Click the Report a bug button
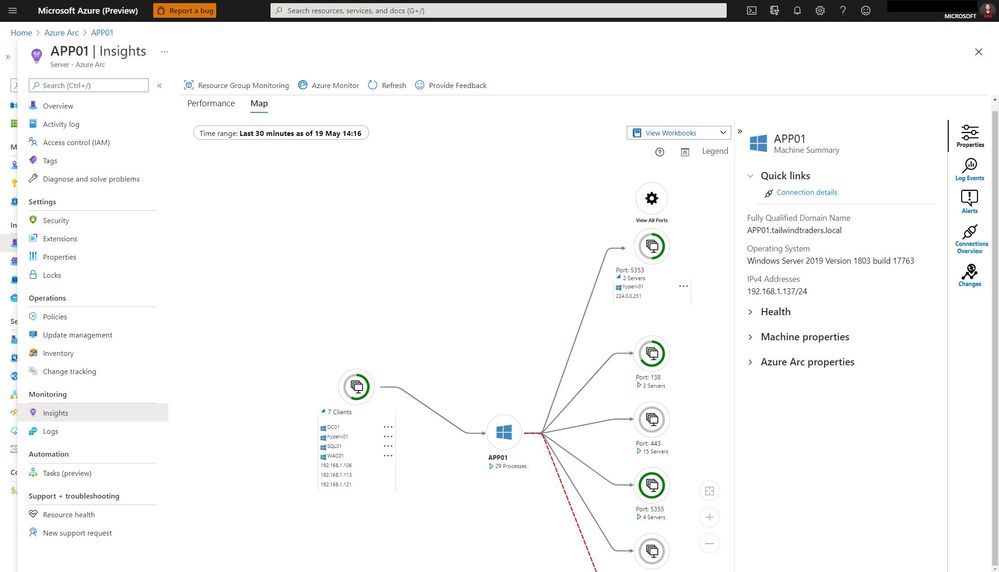Viewport: 999px width, 572px height. [185, 10]
